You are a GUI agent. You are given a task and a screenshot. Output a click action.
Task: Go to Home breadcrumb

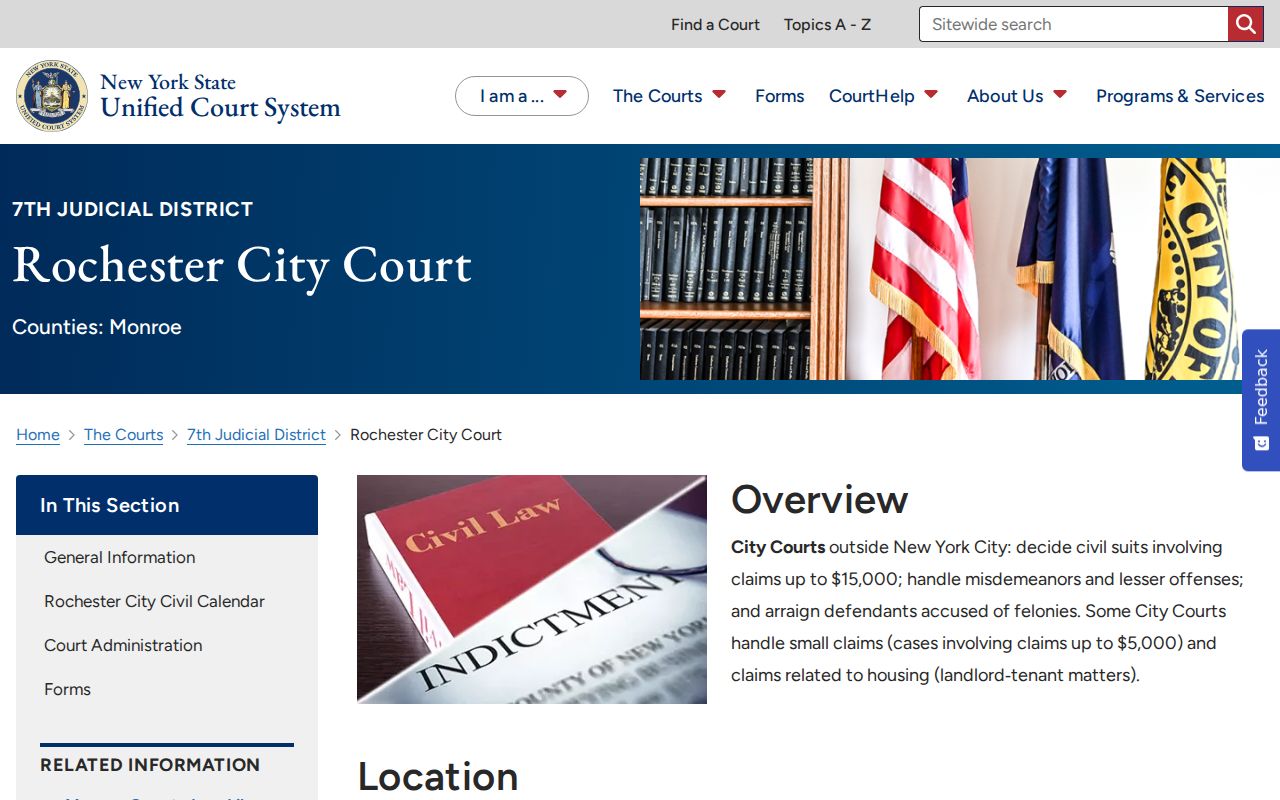pos(38,435)
